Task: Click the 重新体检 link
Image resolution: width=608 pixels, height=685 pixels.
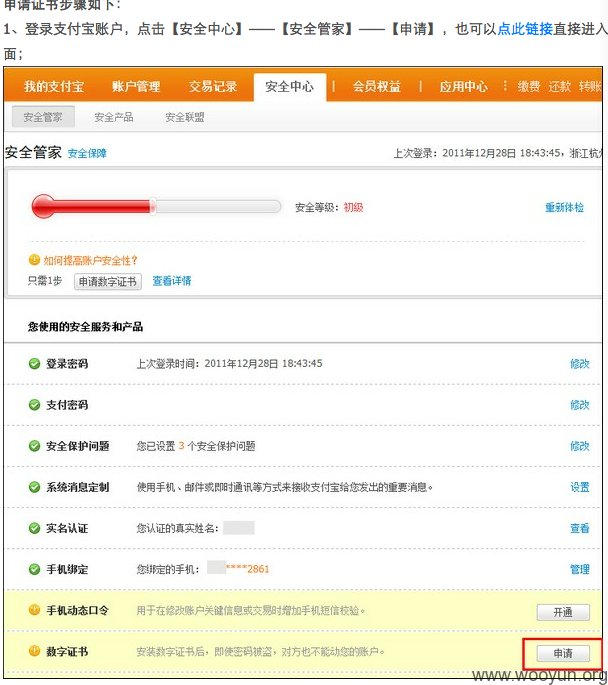Action: tap(564, 207)
